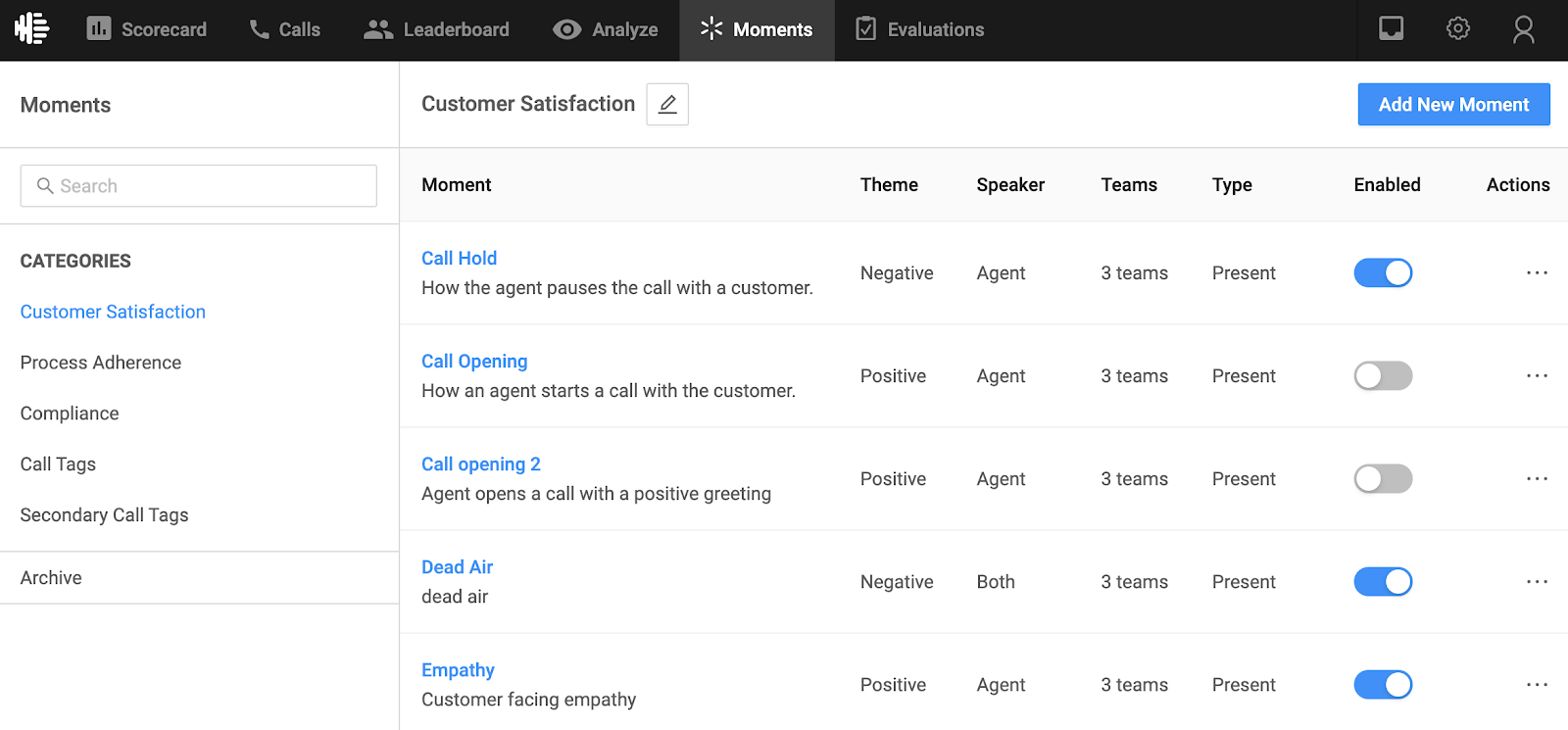Switch to the Evaluations tab
The width and height of the screenshot is (1568, 730).
click(919, 29)
